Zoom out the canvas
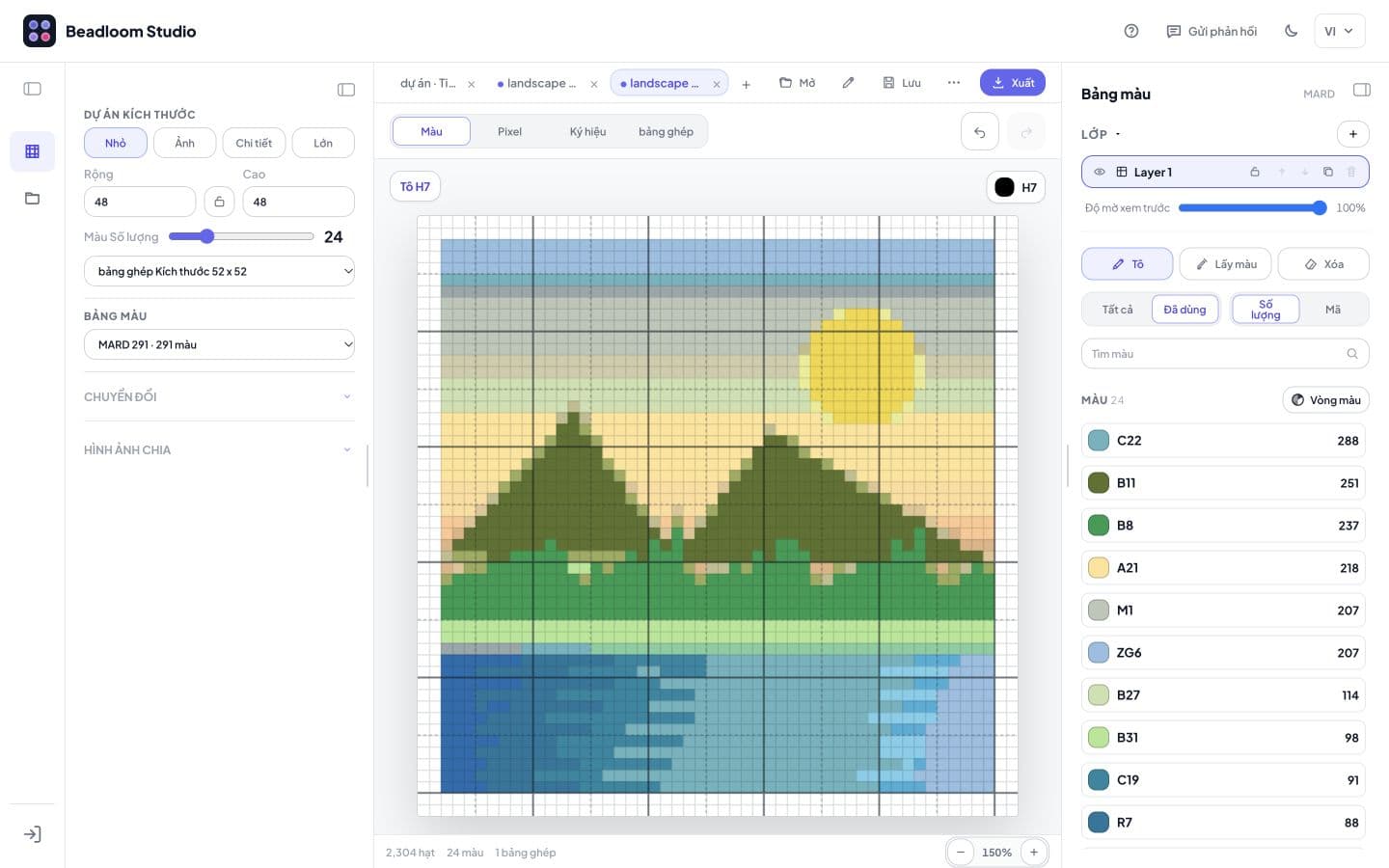Screen dimensions: 1389x868 960,853
